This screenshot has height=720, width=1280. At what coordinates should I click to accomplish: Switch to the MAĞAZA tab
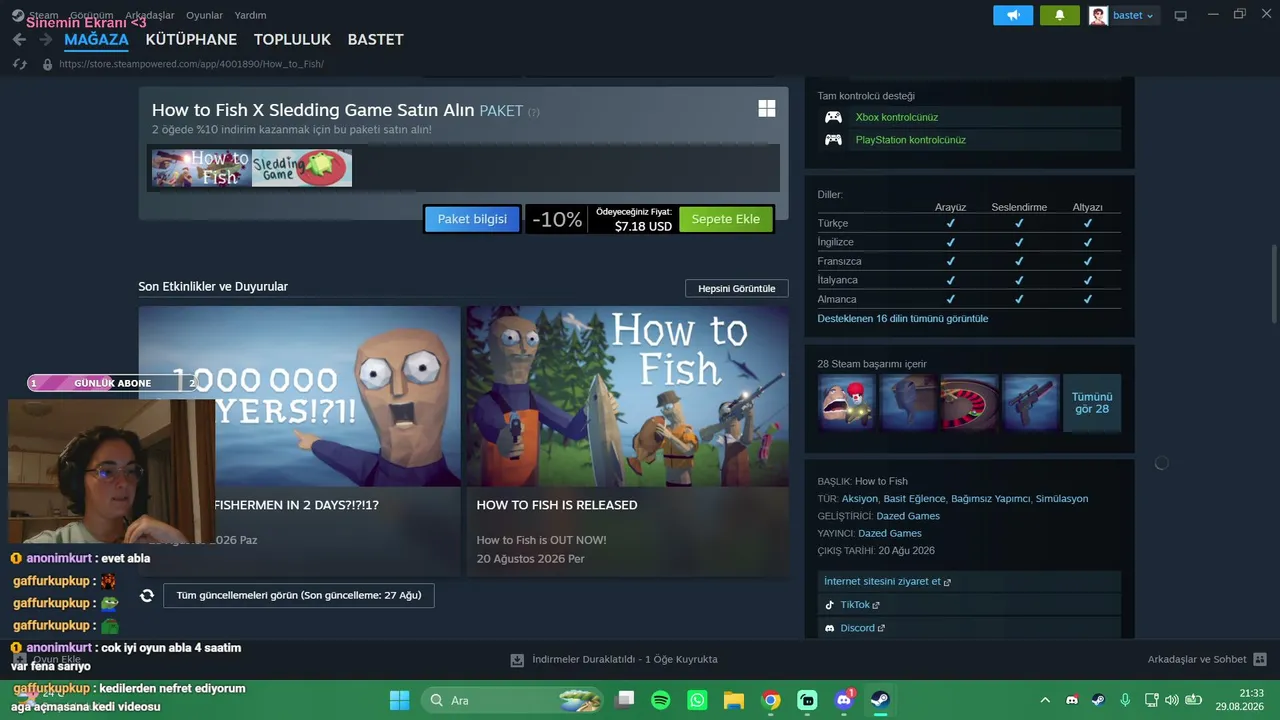pyautogui.click(x=96, y=40)
